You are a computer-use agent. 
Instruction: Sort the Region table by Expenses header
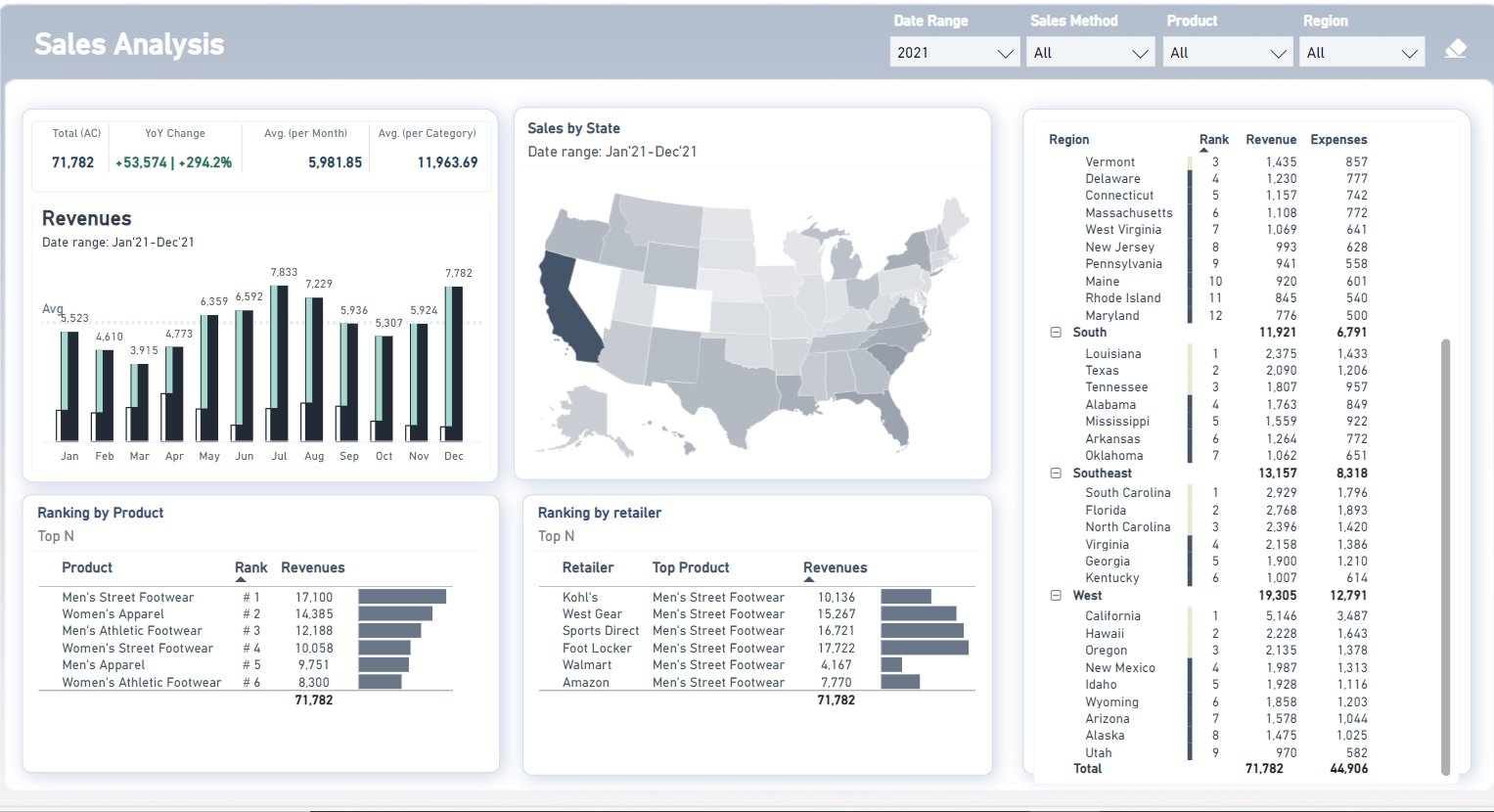[1337, 140]
